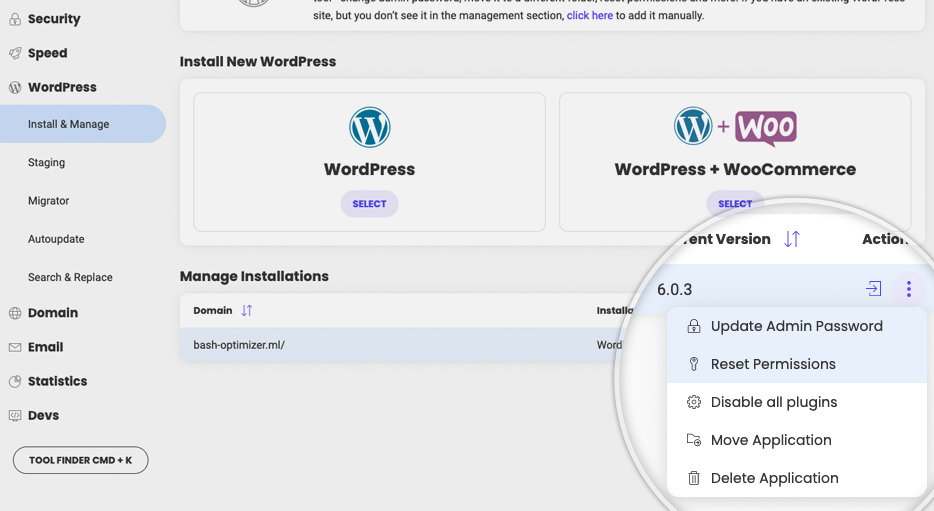
Task: Open the three-dot actions kebab menu
Action: point(908,289)
